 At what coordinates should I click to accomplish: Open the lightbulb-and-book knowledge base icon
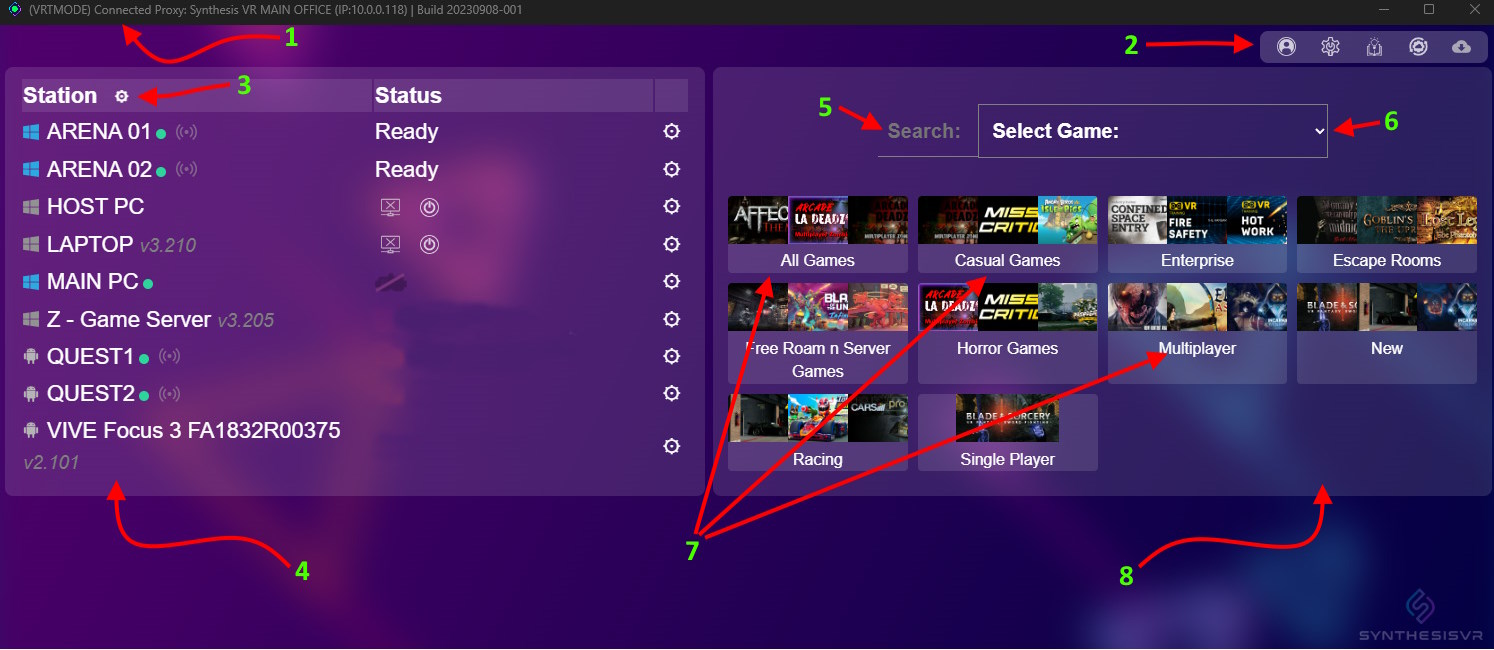(x=1374, y=47)
